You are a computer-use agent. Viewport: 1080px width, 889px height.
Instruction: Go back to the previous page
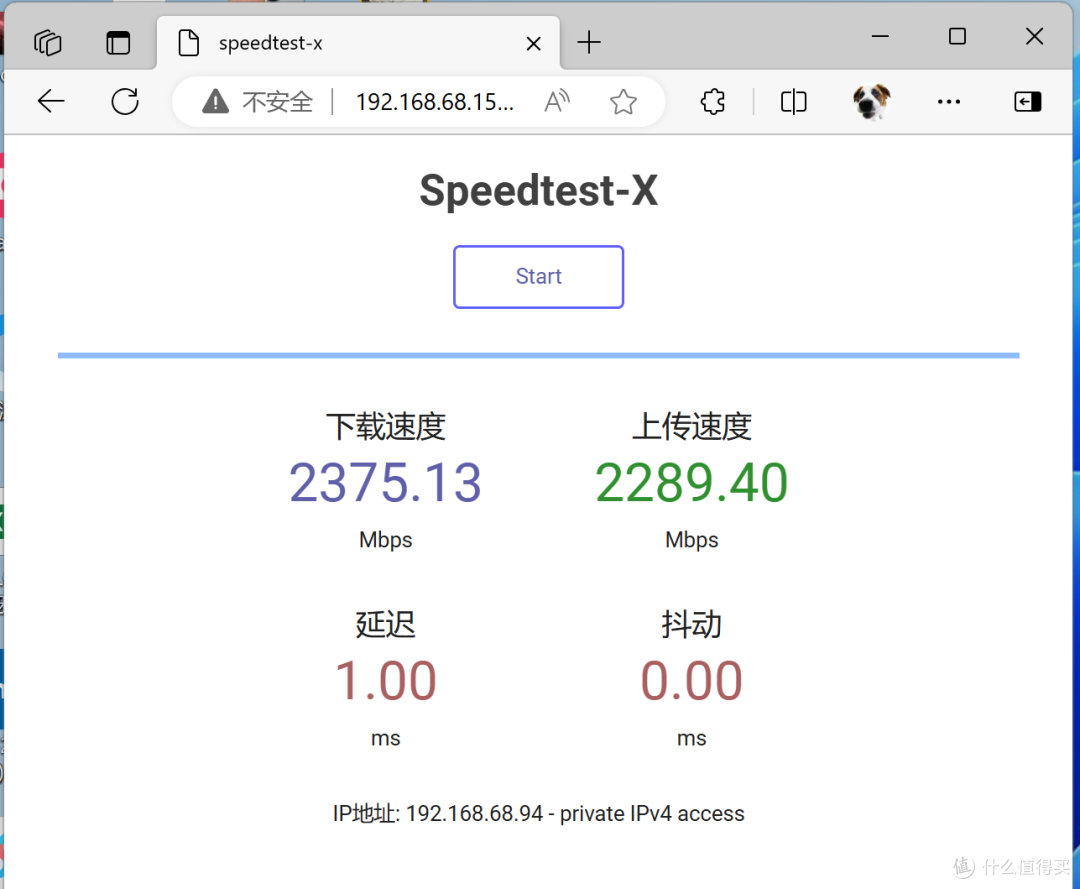[51, 101]
